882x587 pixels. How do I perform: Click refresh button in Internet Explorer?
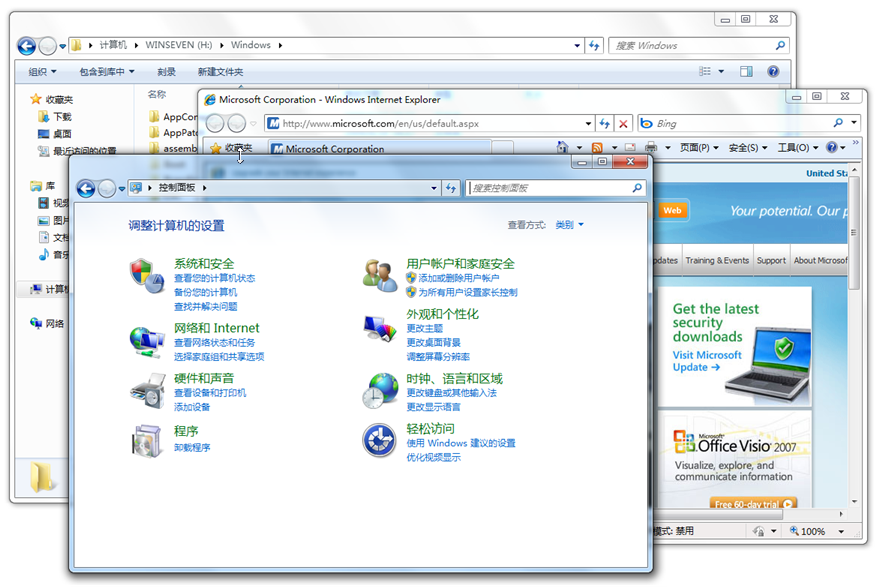tap(605, 123)
